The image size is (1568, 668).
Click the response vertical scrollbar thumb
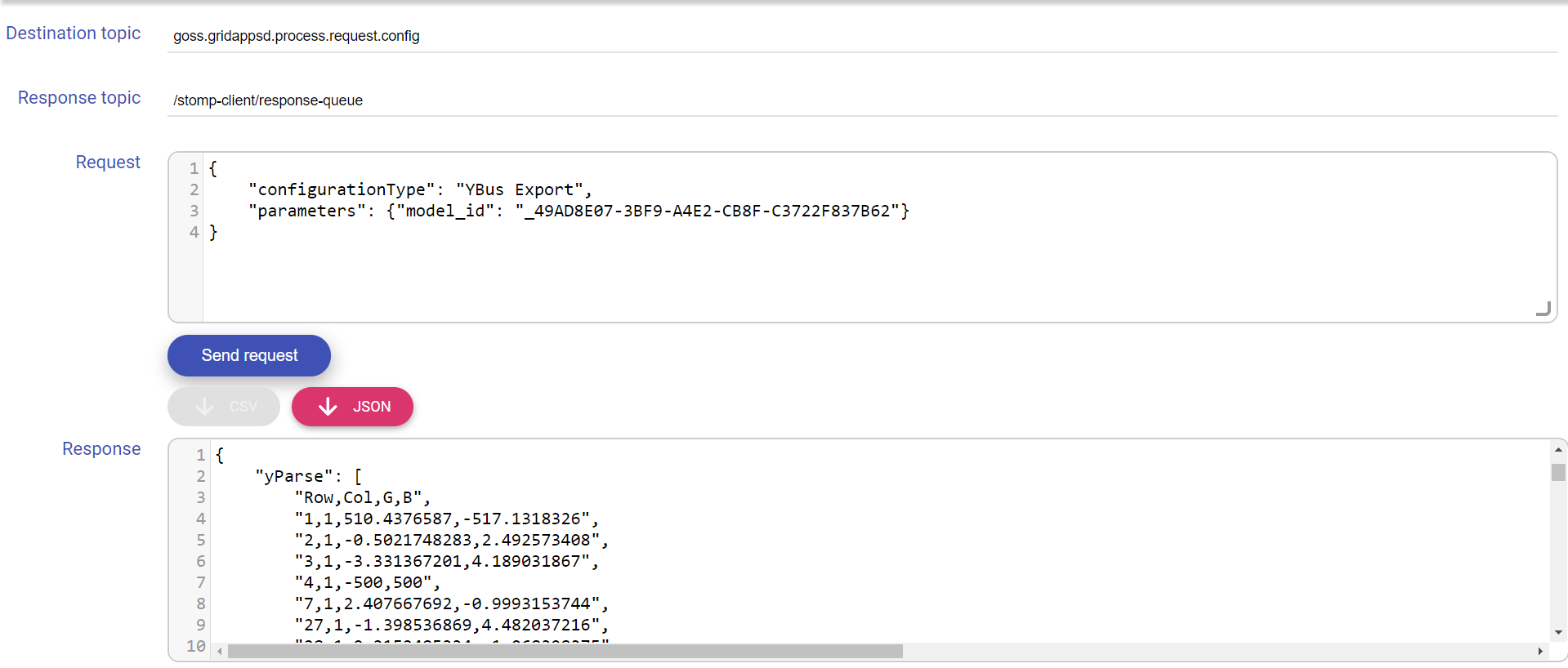point(1558,473)
